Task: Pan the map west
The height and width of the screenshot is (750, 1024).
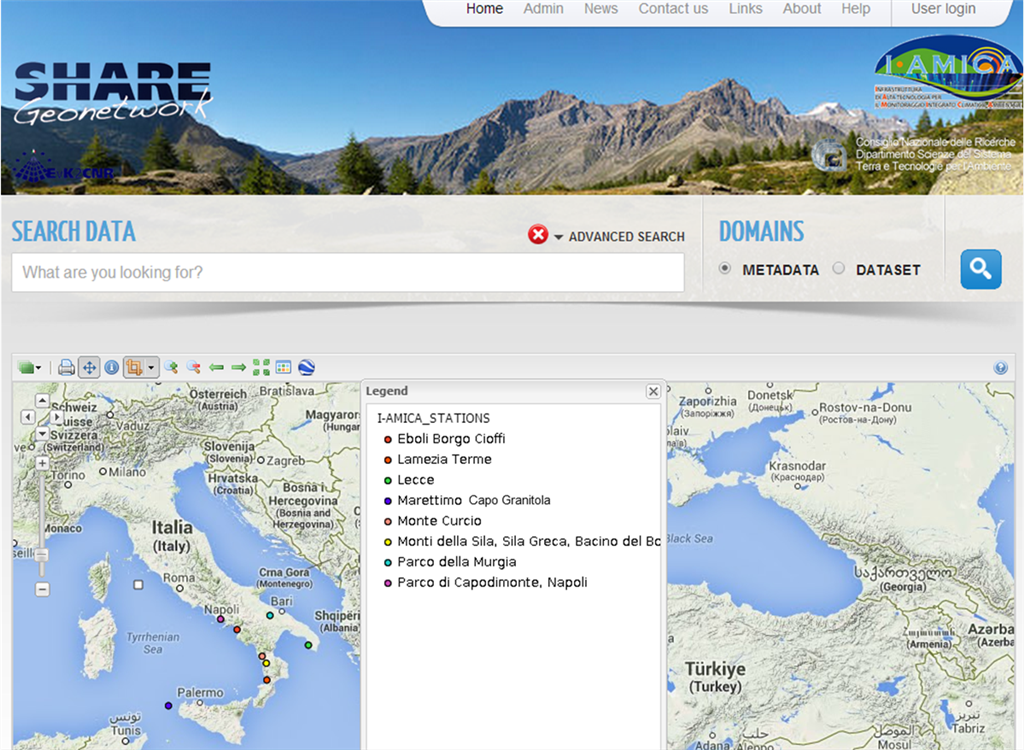Action: click(x=27, y=417)
